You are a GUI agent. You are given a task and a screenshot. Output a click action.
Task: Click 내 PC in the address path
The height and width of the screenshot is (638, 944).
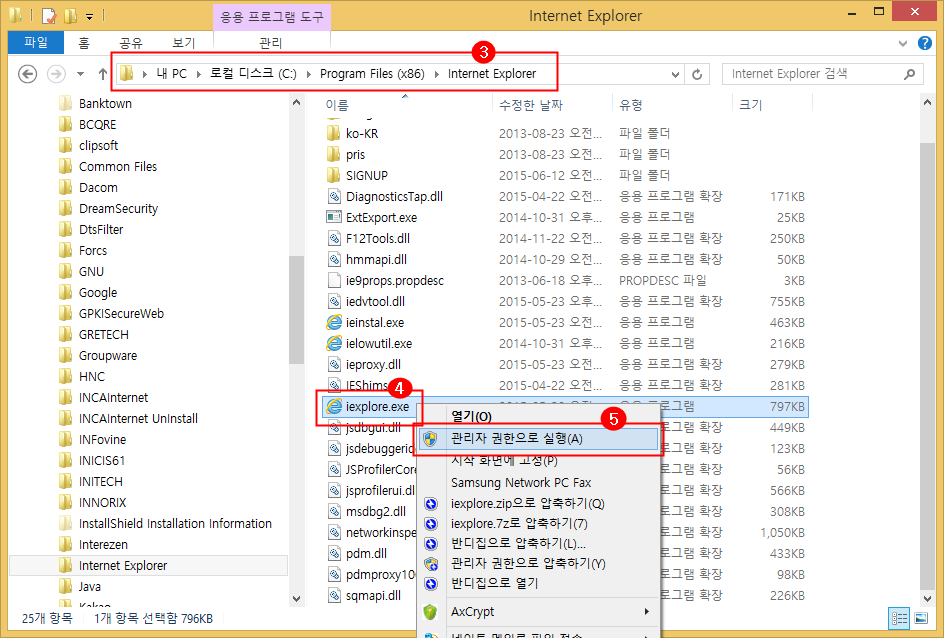(x=172, y=73)
